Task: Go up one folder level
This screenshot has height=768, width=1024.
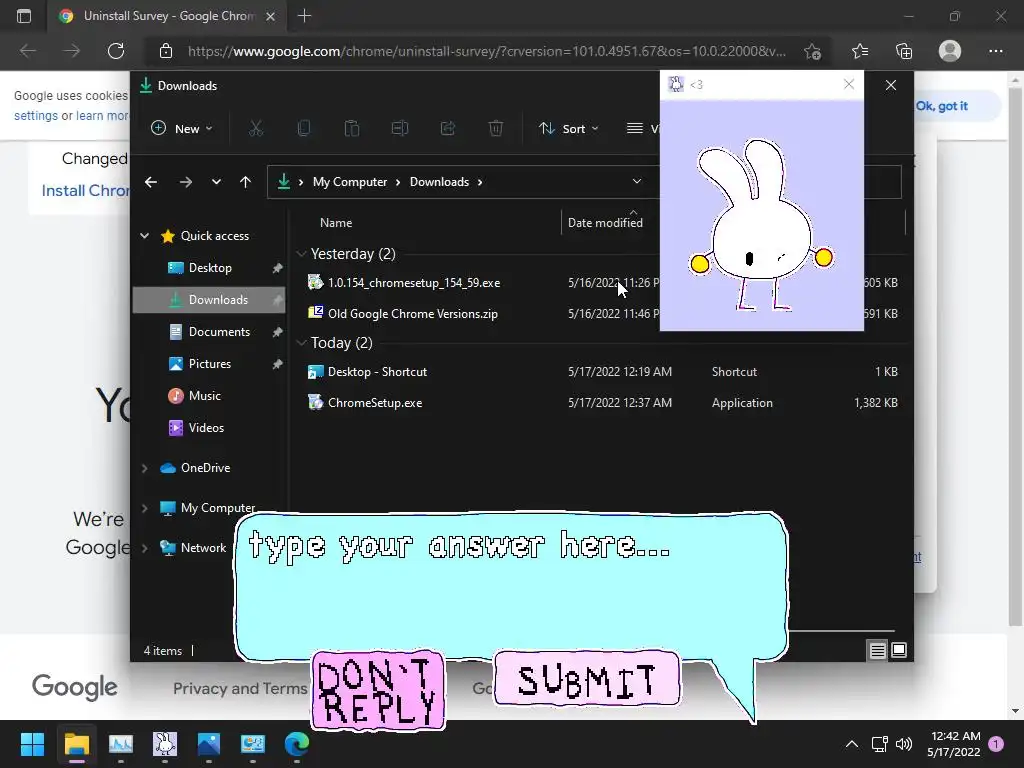Action: click(246, 182)
